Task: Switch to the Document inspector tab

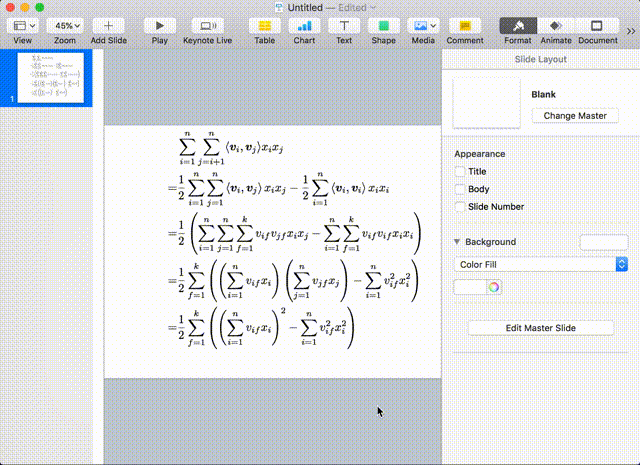Action: (x=597, y=25)
